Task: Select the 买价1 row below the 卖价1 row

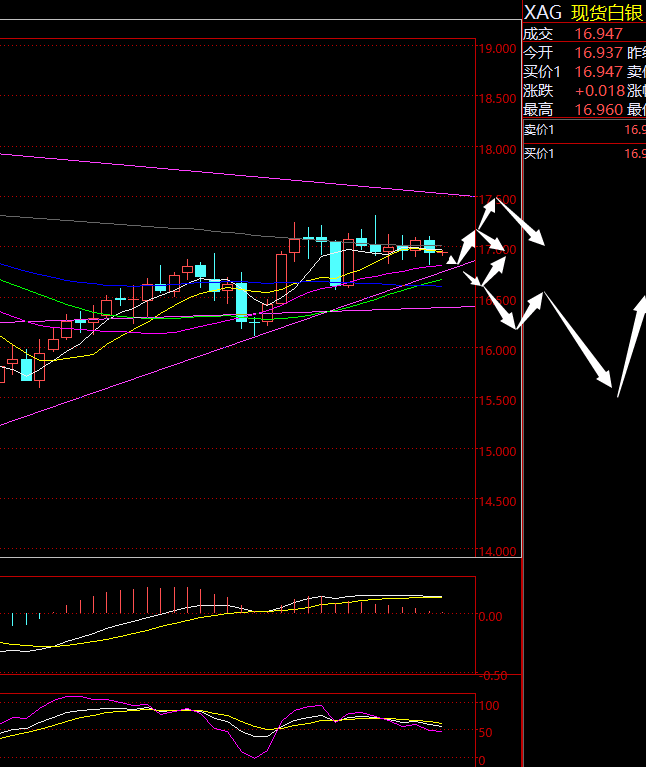Action: tap(585, 154)
